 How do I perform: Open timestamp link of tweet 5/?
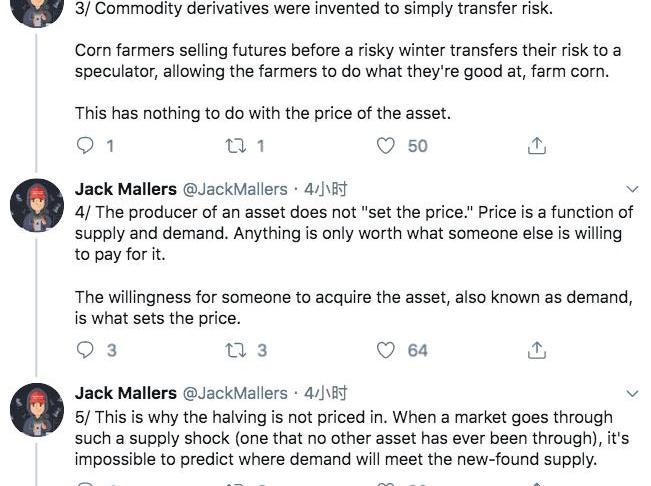(326, 393)
